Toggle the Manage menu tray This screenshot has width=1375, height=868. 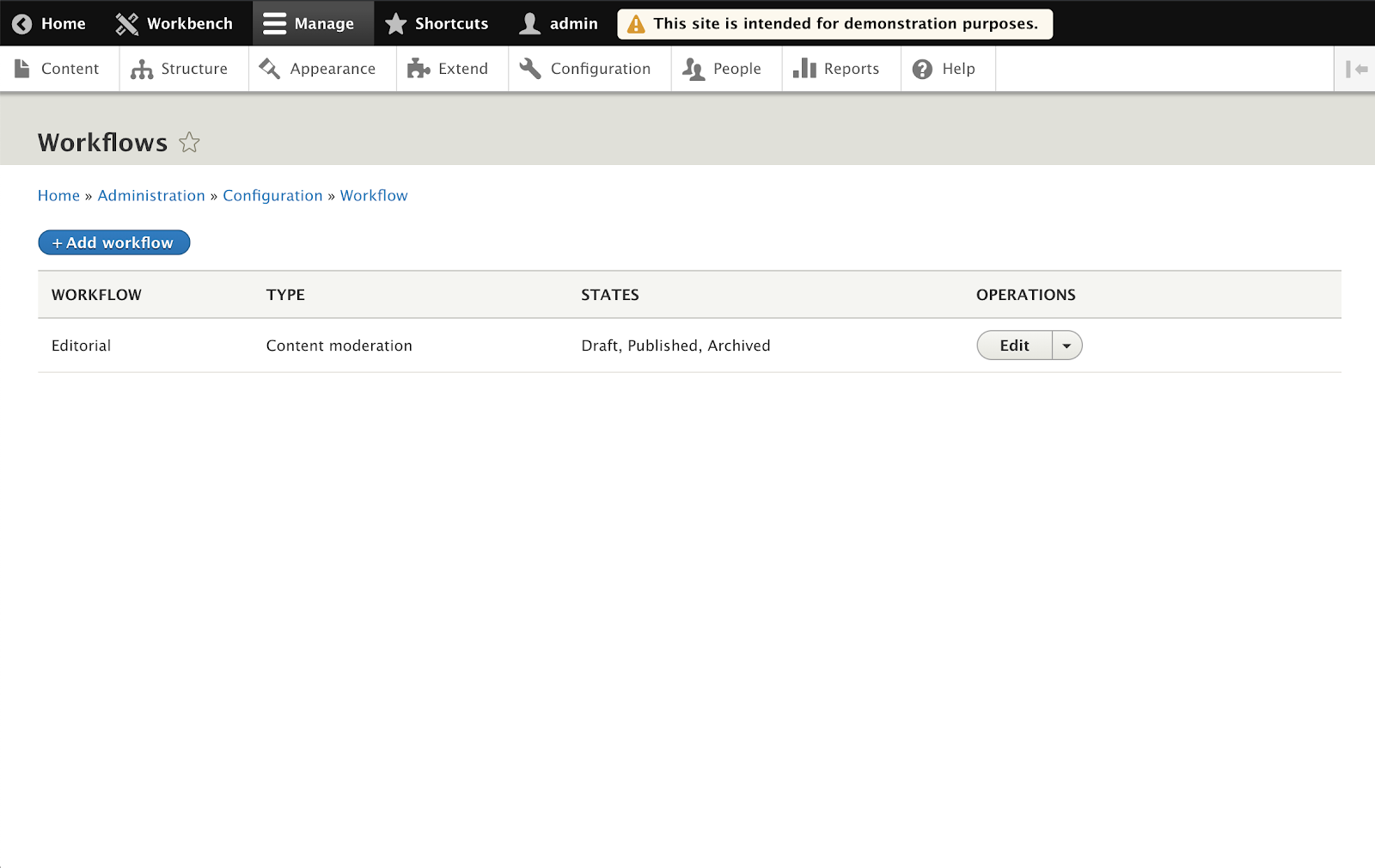(313, 23)
